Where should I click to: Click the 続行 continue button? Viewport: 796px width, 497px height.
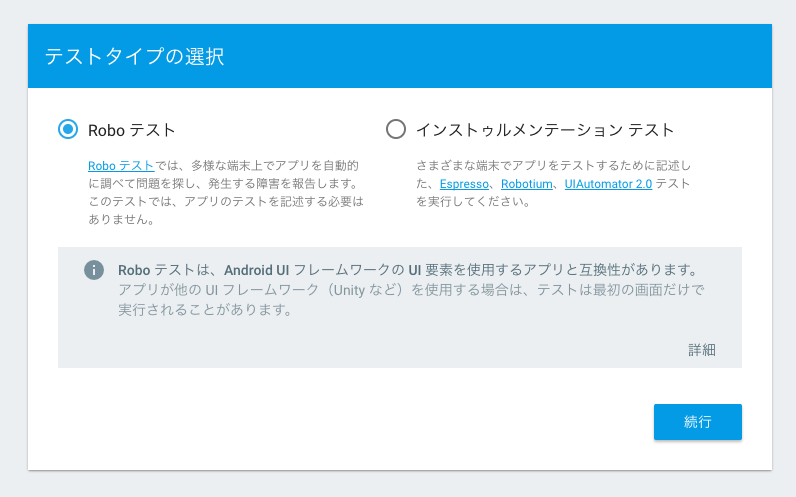click(x=698, y=422)
